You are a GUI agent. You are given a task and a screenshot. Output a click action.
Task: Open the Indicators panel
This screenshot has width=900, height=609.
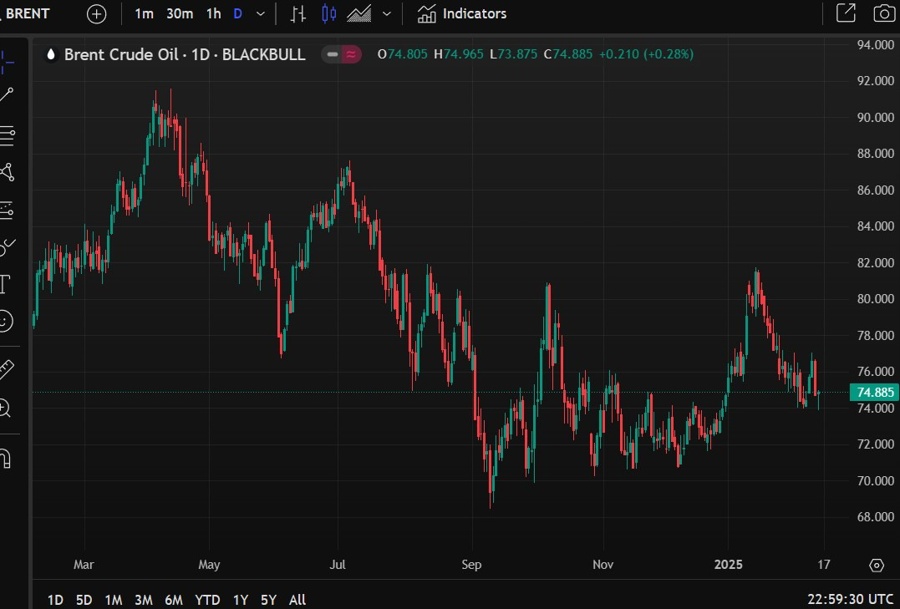(x=462, y=14)
